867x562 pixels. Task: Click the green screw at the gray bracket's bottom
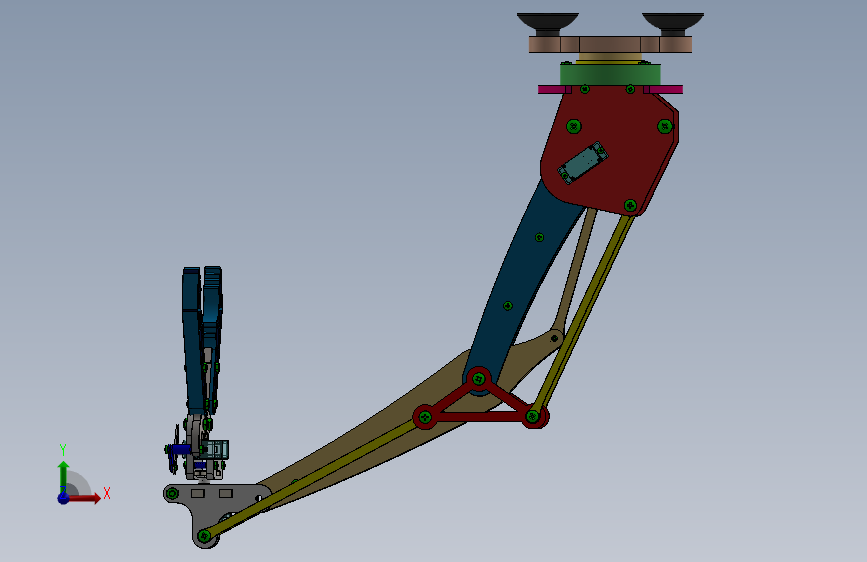[204, 536]
